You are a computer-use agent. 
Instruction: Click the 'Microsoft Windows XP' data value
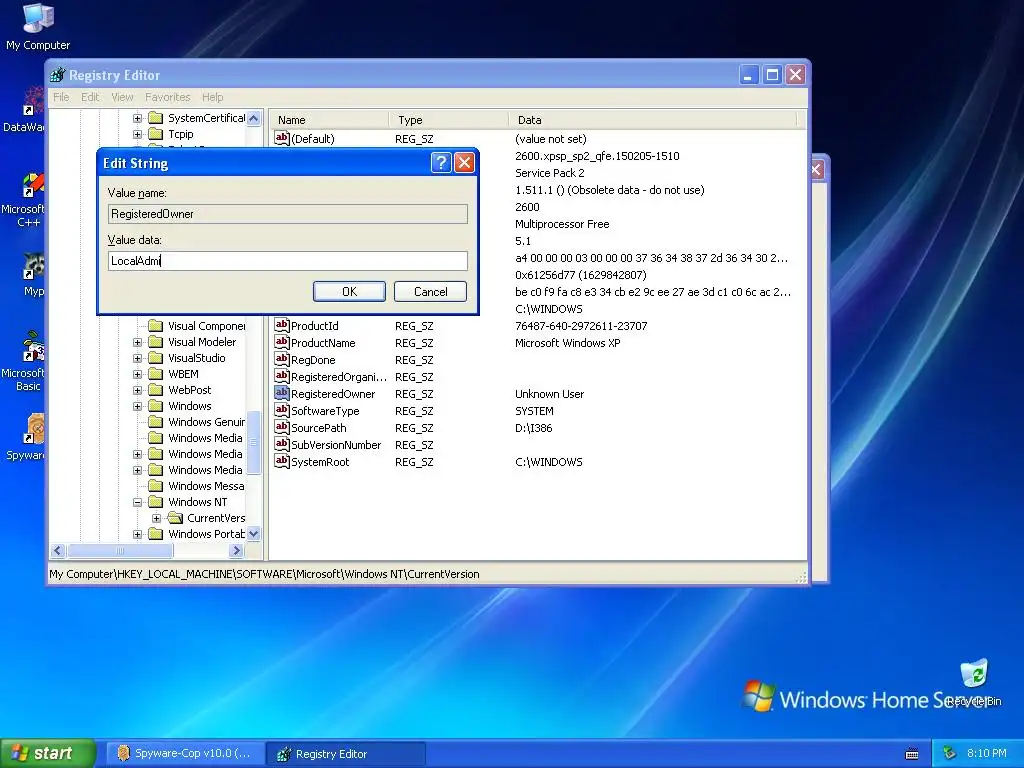click(568, 343)
